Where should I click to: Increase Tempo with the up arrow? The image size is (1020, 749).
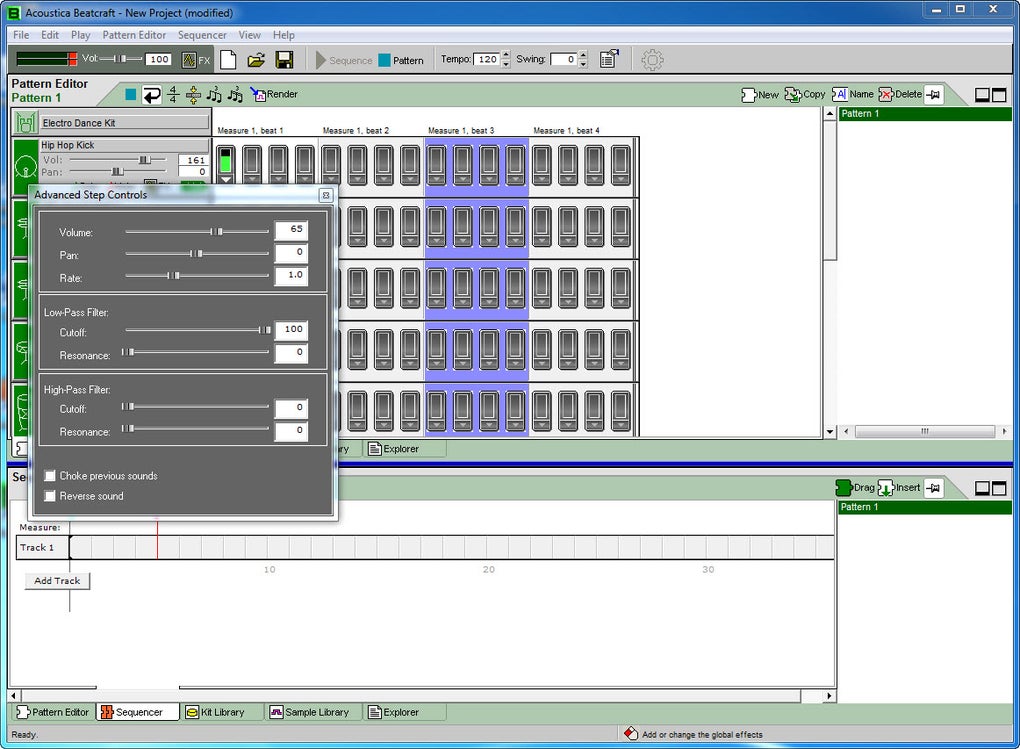(x=506, y=55)
